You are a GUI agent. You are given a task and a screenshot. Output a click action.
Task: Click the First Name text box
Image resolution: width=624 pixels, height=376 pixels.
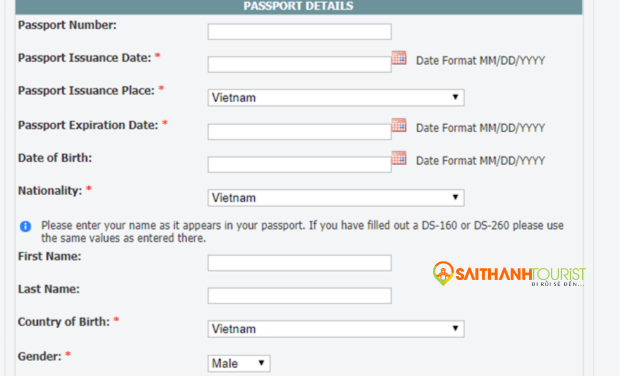[x=299, y=263]
